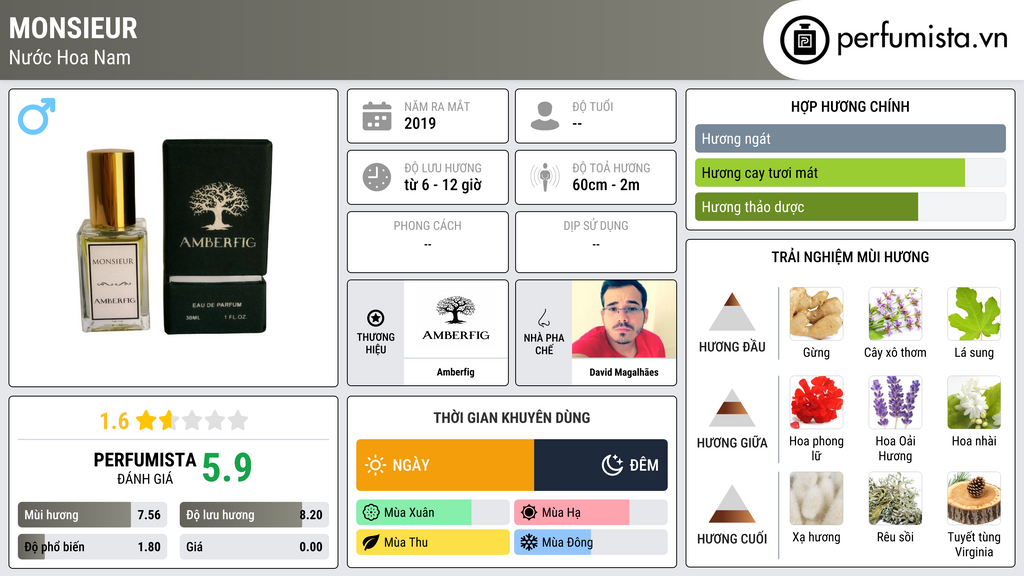Select the Ngày daytime segment
This screenshot has width=1024, height=576.
point(445,465)
